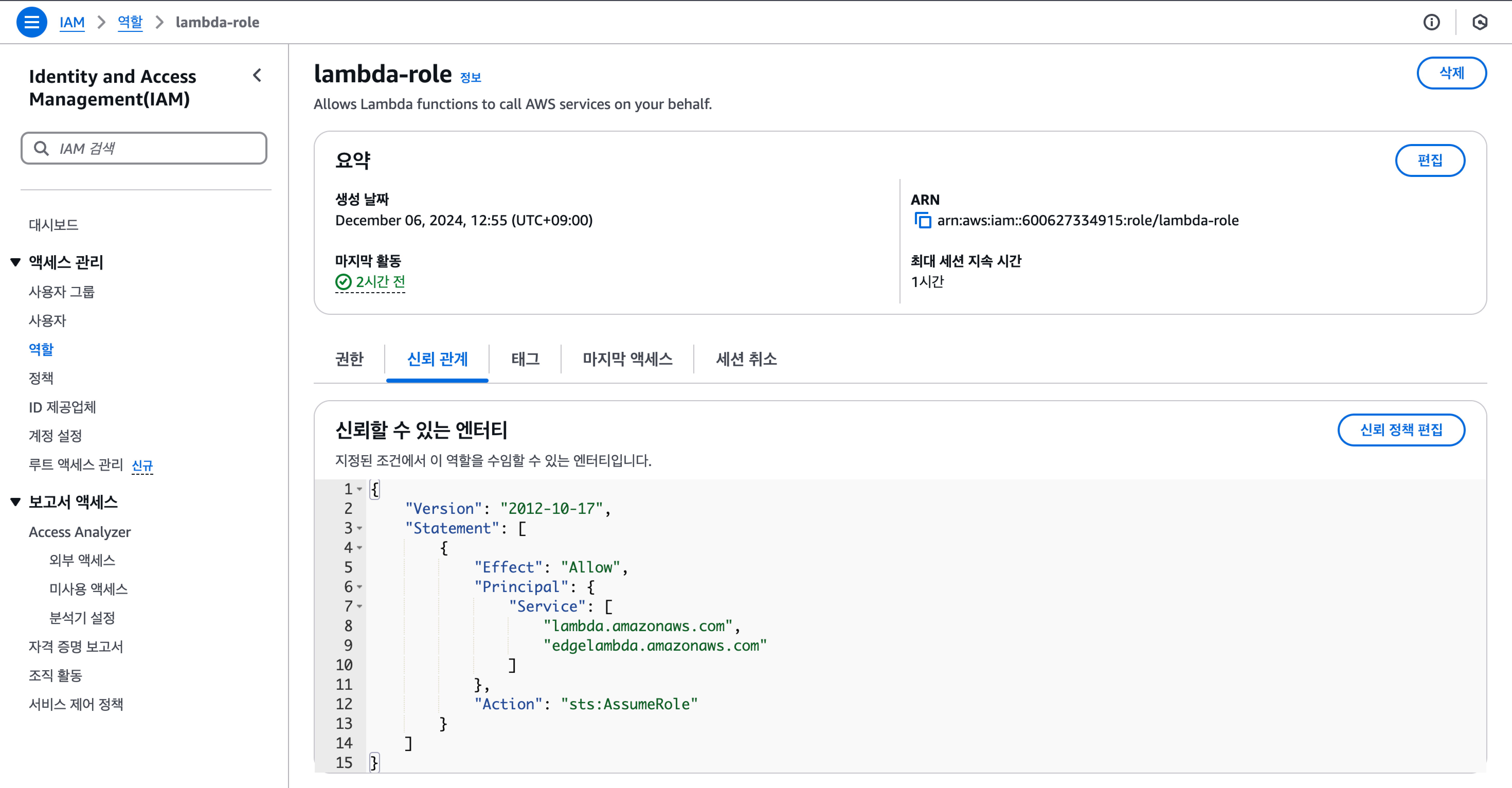Image resolution: width=1512 pixels, height=788 pixels.
Task: Fold the Principal block at line 6
Action: (359, 587)
